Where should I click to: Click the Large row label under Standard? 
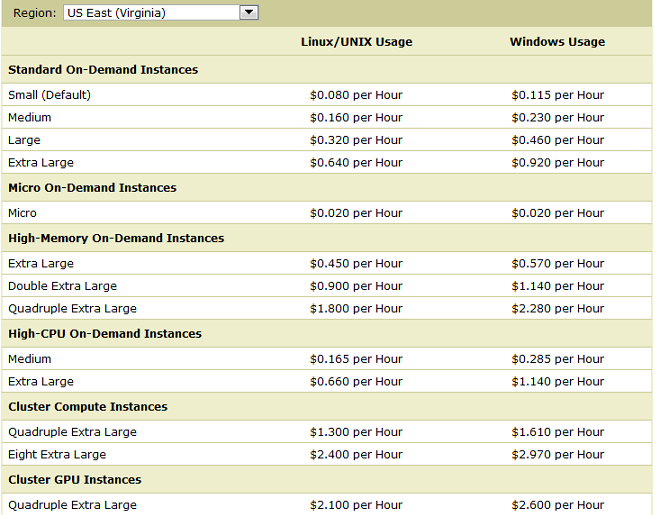[x=24, y=140]
